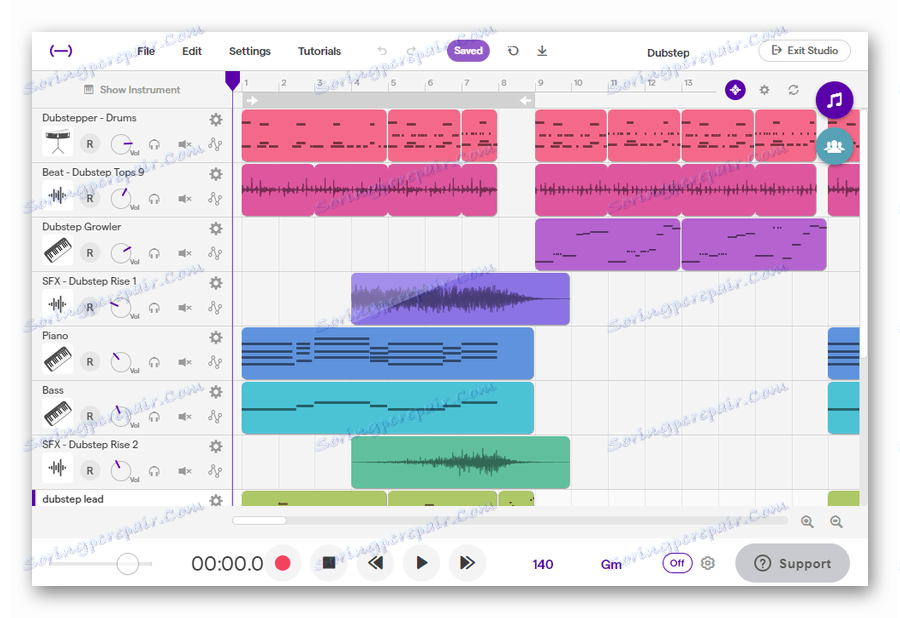
Task: Click the stop button
Action: (329, 563)
